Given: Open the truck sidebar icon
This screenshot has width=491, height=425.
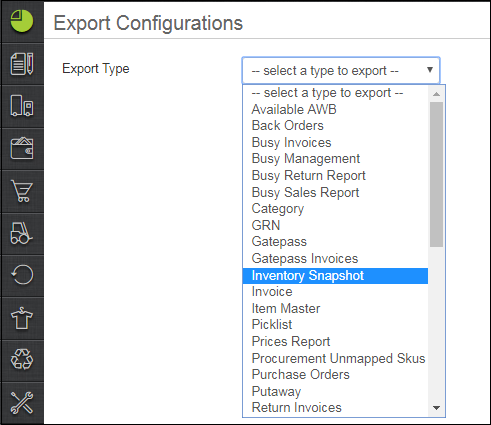Looking at the screenshot, I should click(22, 106).
